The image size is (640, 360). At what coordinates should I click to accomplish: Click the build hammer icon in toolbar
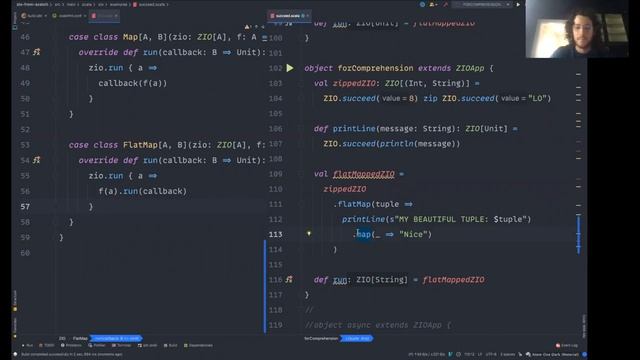coord(445,4)
